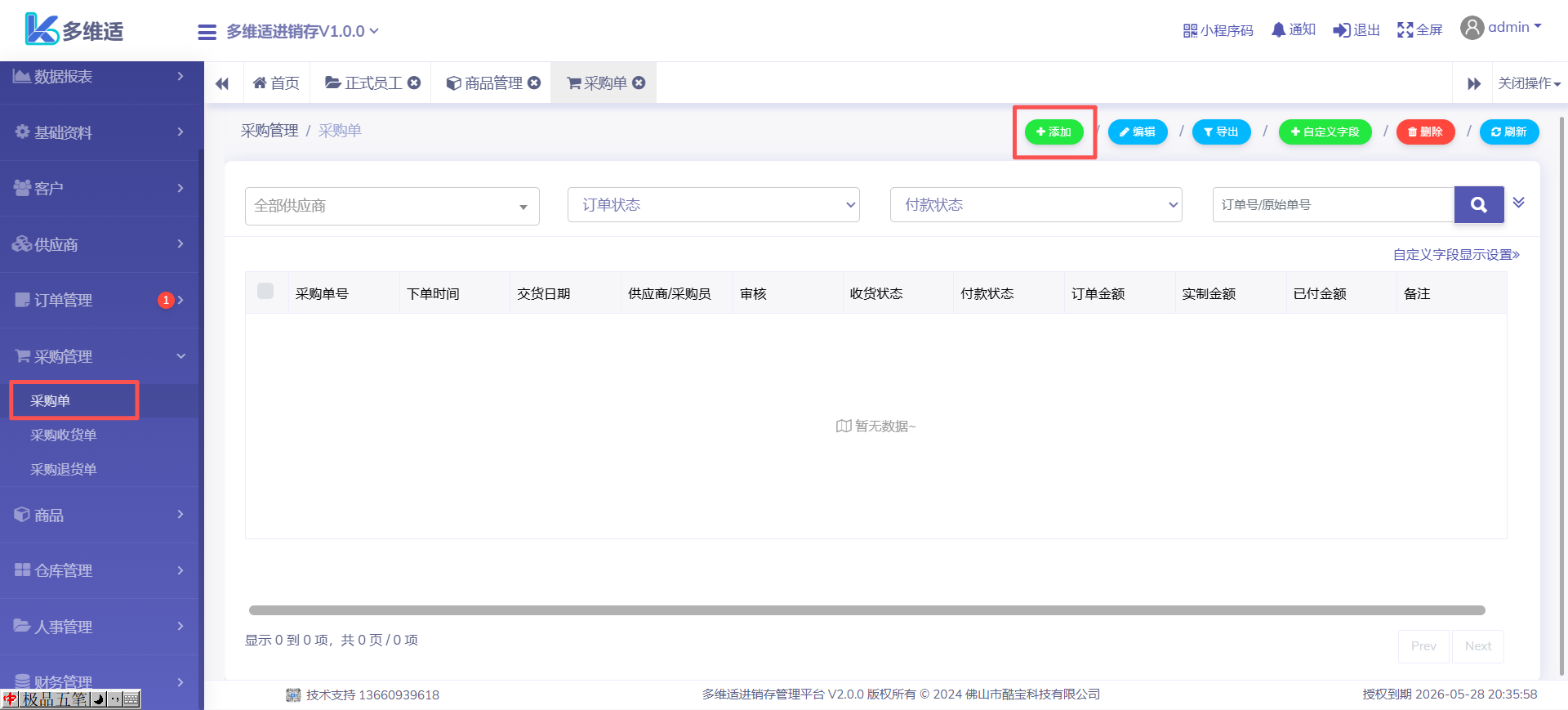Tick the select-all checkbox in table header
The width and height of the screenshot is (1568, 710).
[265, 292]
